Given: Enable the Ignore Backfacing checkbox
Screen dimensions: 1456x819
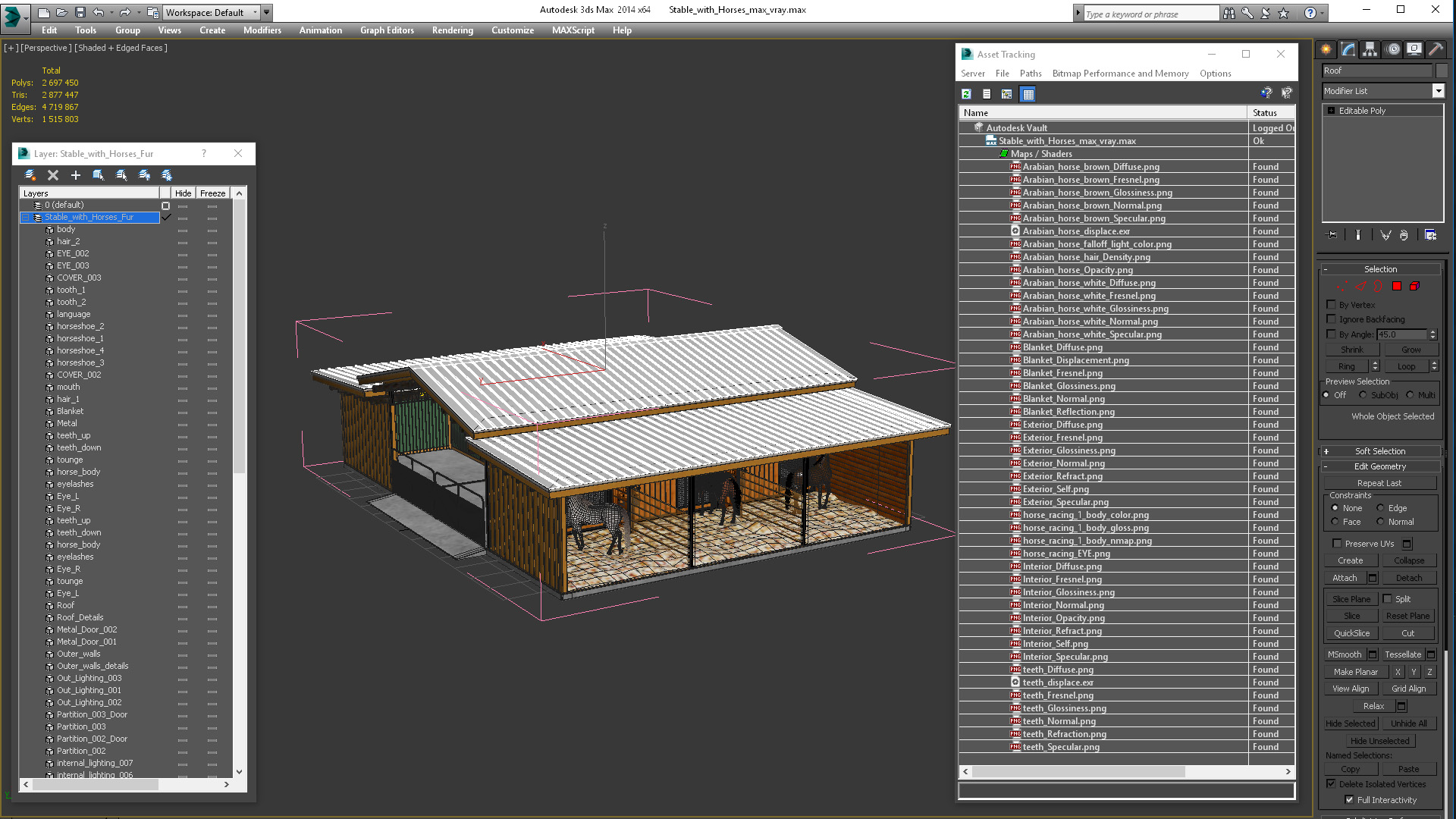Looking at the screenshot, I should tap(1331, 319).
